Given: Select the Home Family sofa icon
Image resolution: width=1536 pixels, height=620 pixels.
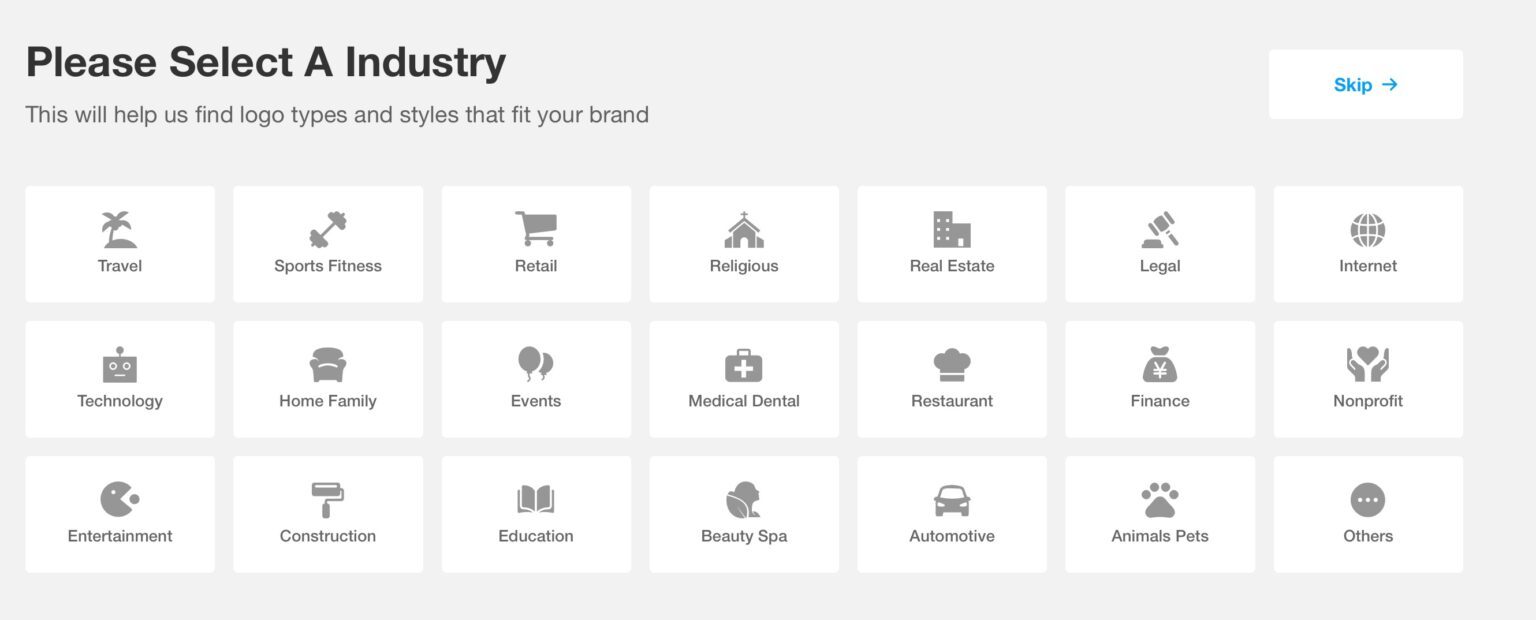Looking at the screenshot, I should point(328,365).
